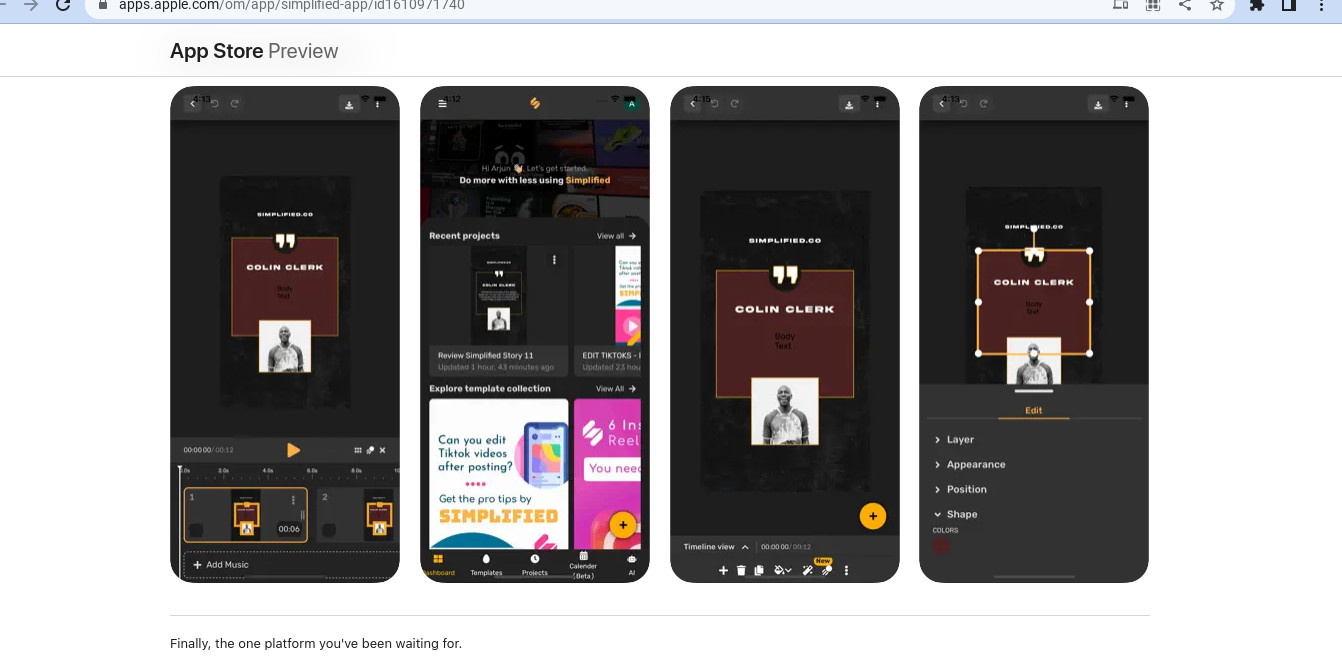
Task: Click the Finally, the one platform description text
Action: pos(316,643)
